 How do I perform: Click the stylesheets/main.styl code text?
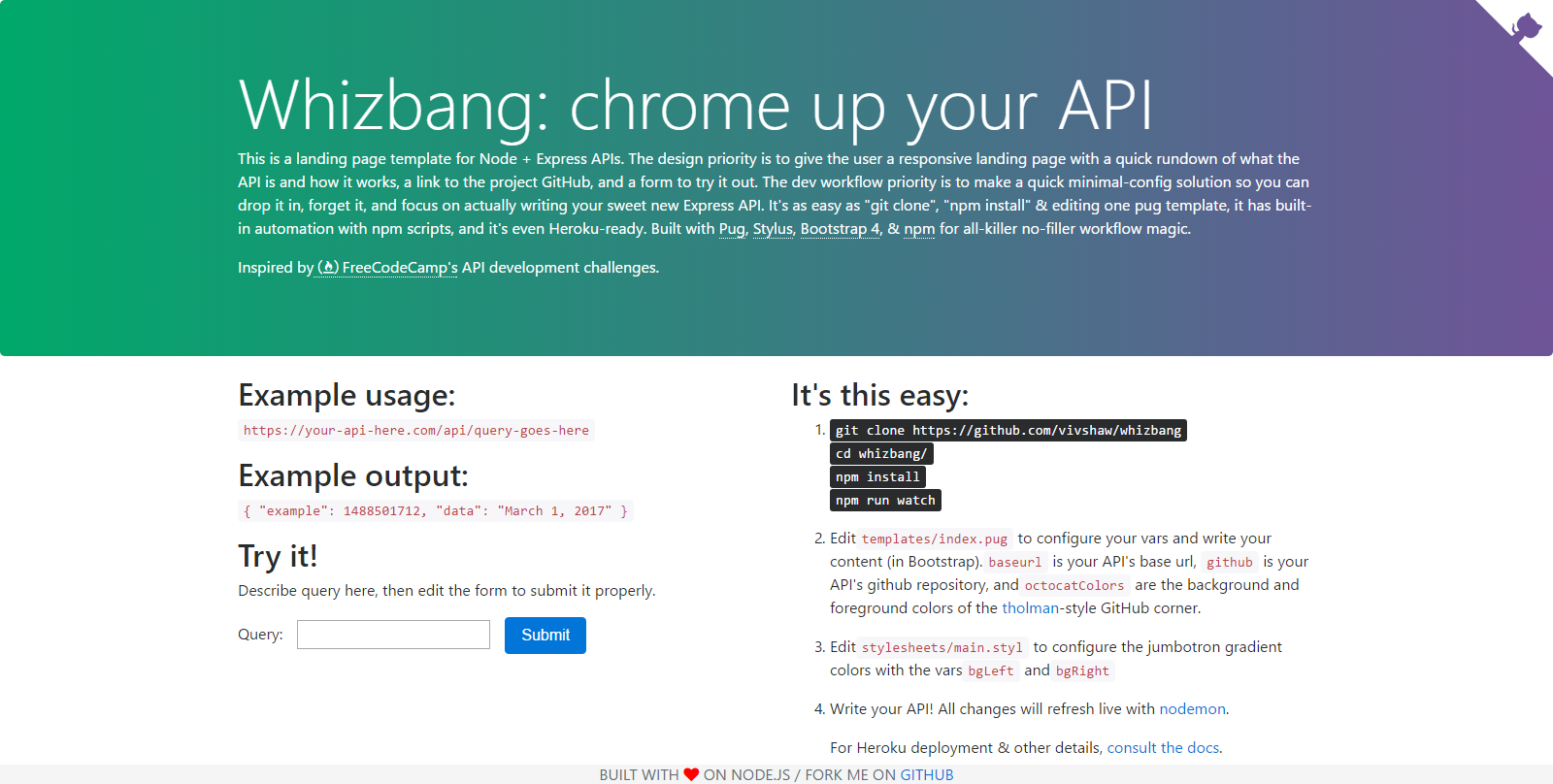tap(942, 648)
